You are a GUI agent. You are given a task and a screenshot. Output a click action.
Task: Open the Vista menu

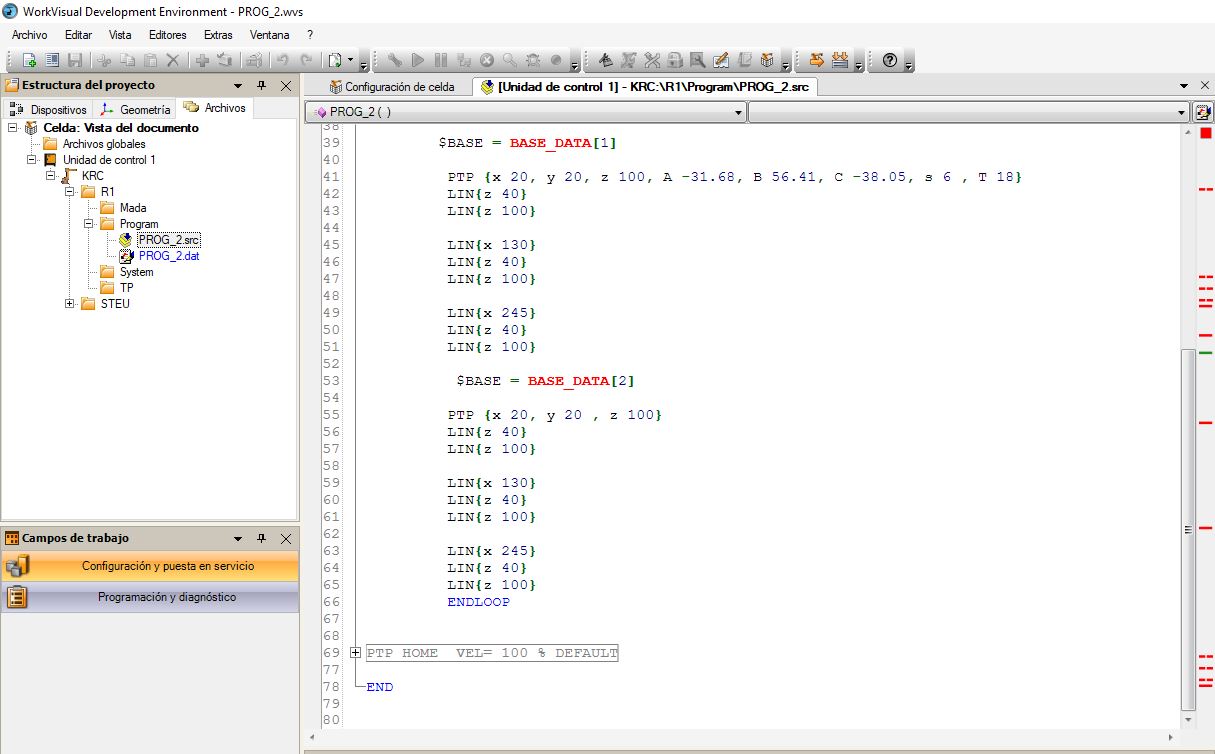pyautogui.click(x=120, y=34)
